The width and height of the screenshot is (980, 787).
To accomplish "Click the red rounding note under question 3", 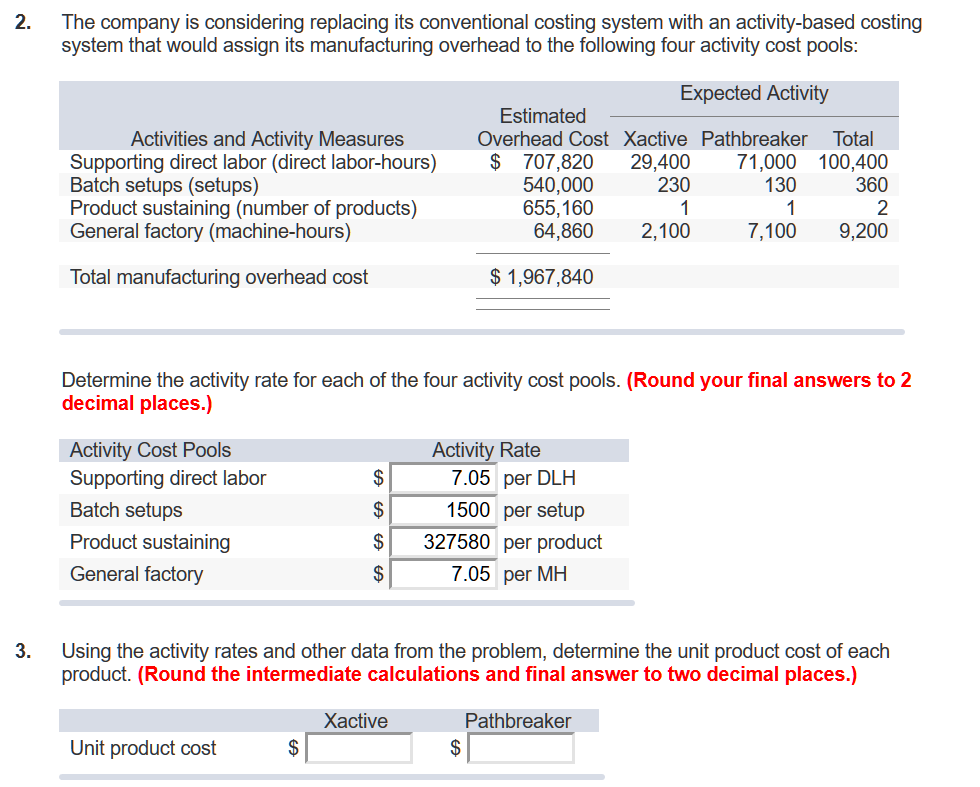I will click(498, 674).
